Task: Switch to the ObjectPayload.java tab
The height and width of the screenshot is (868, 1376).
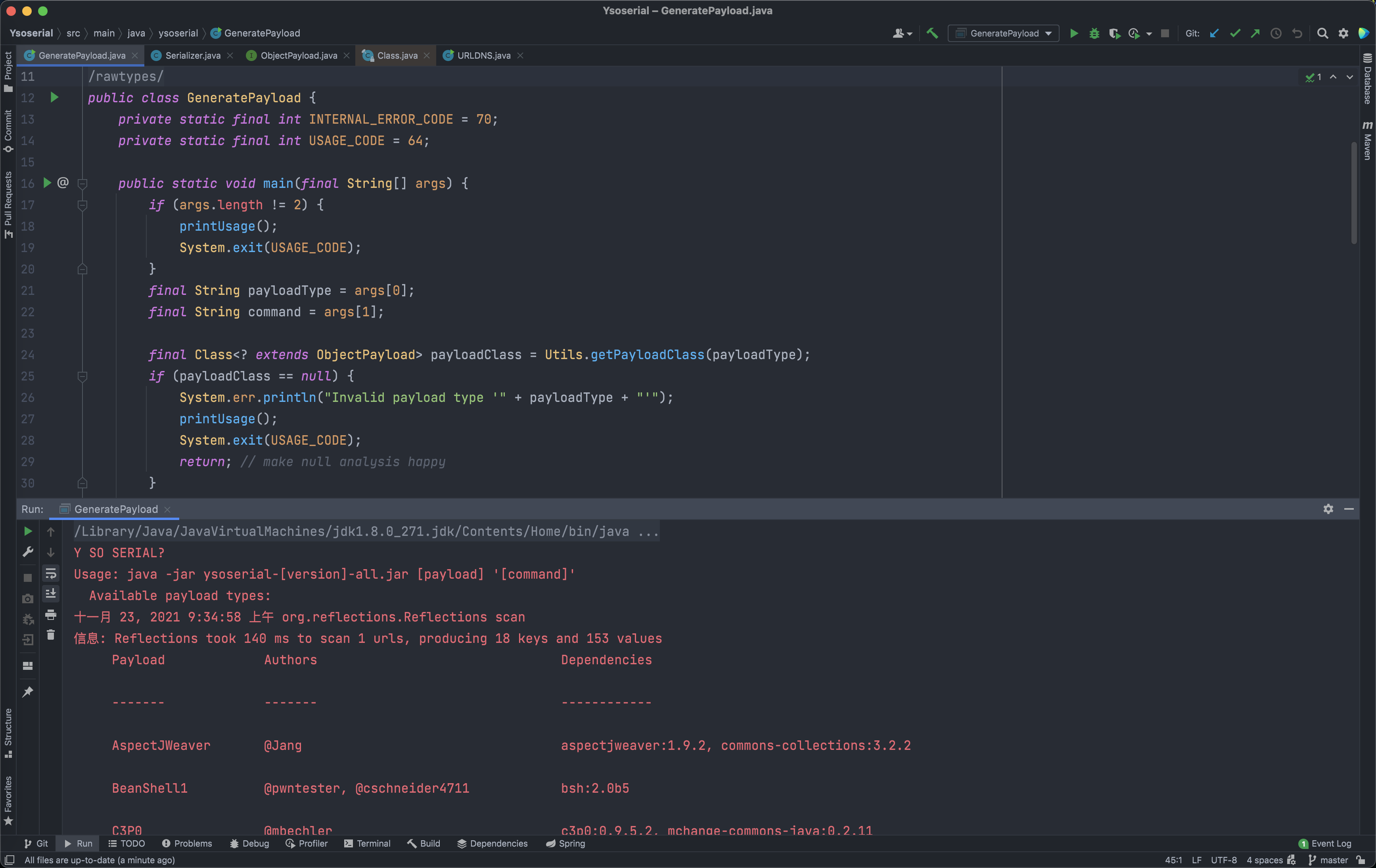Action: (299, 55)
